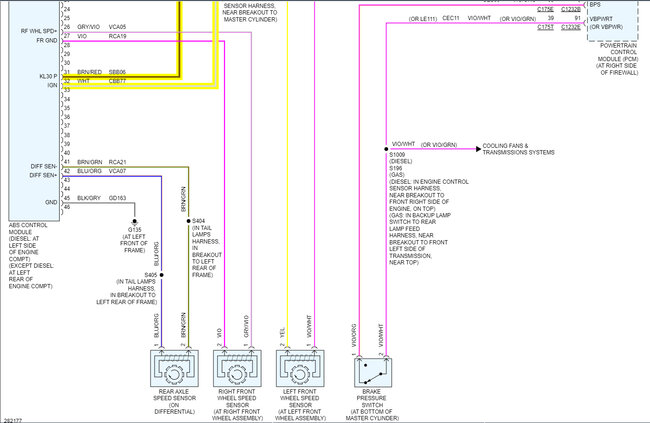Click the C175T connector label
The image size is (650, 423).
point(545,27)
